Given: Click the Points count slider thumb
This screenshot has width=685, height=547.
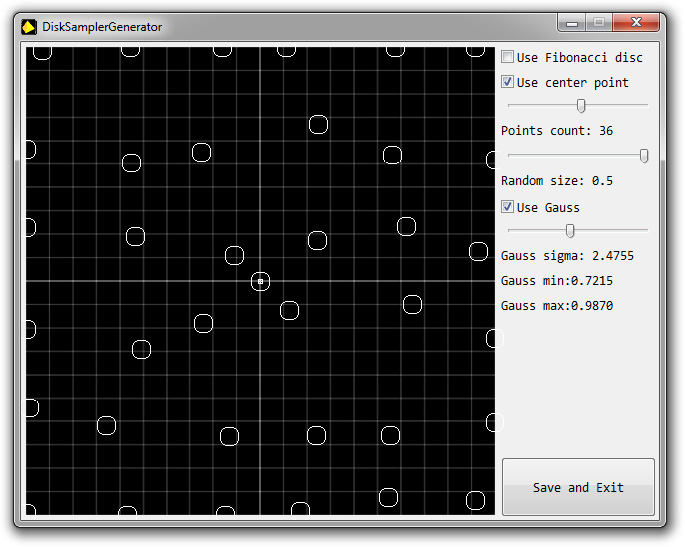Looking at the screenshot, I should point(581,106).
